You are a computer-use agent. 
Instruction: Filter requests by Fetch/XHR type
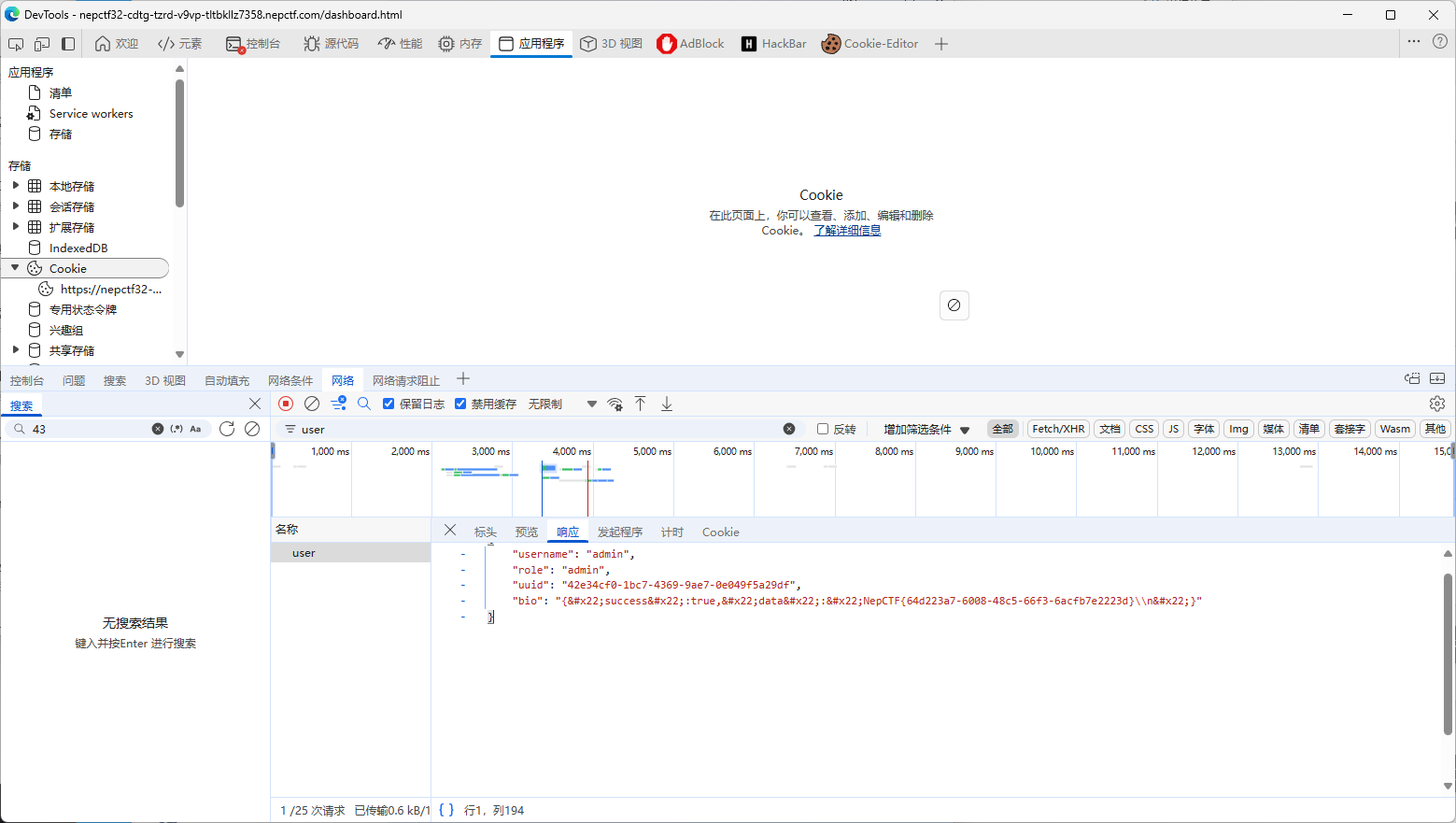[1058, 429]
